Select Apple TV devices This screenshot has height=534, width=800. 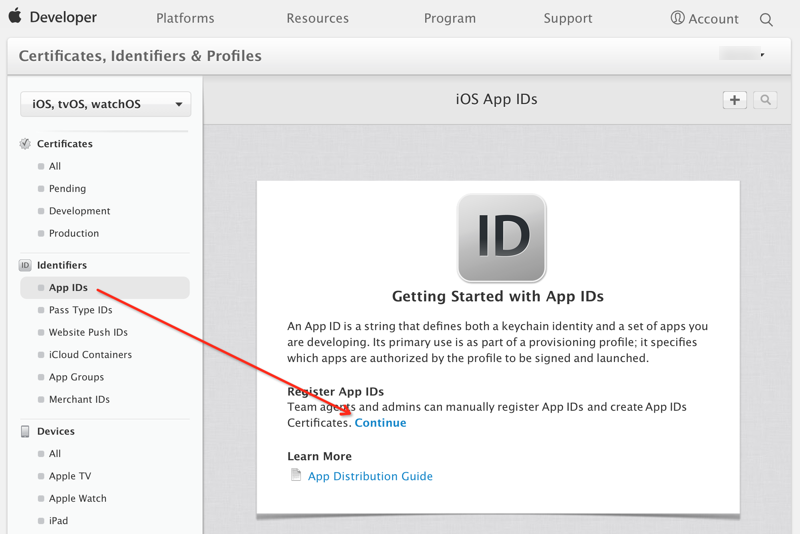70,476
